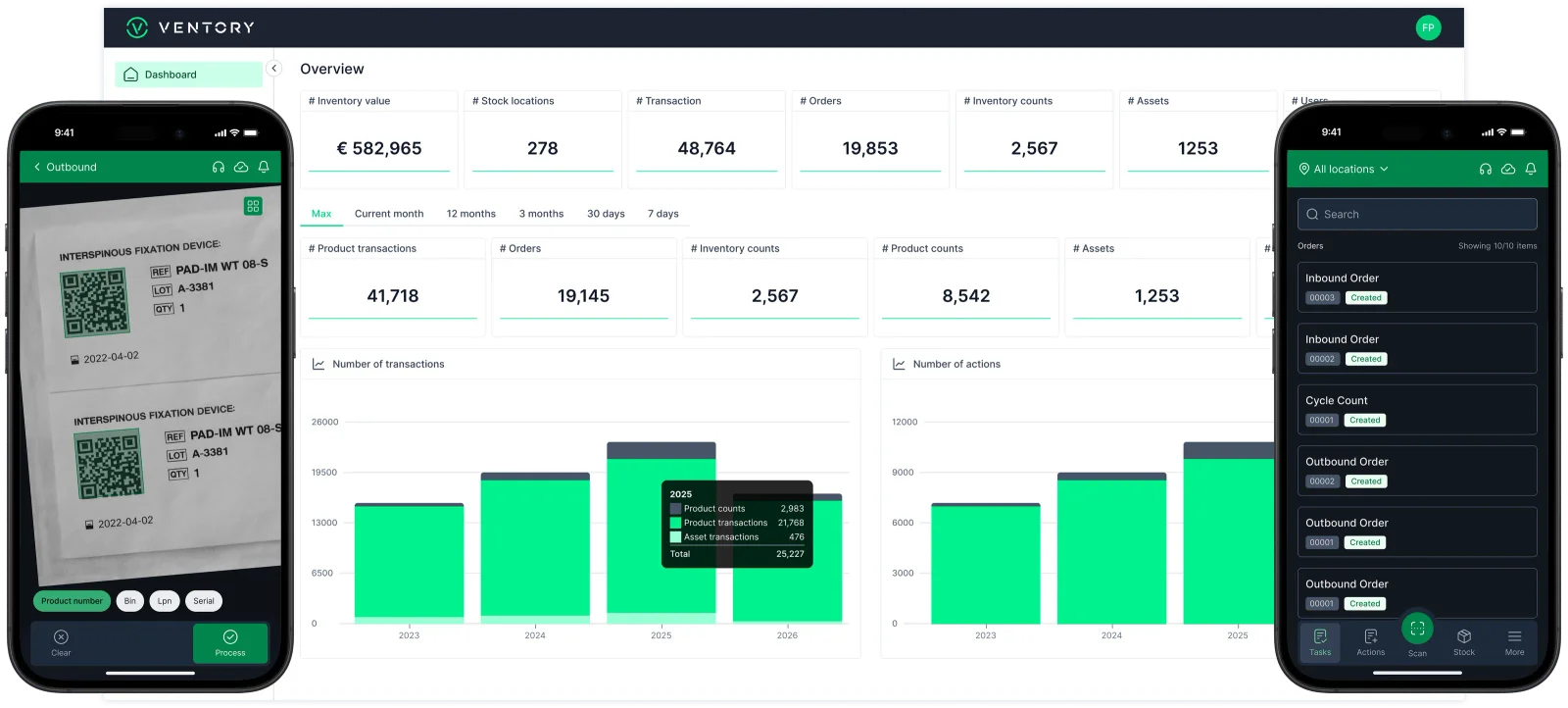Click the Product counts legend swatch in the tooltip
1568x708 pixels.
pos(675,509)
